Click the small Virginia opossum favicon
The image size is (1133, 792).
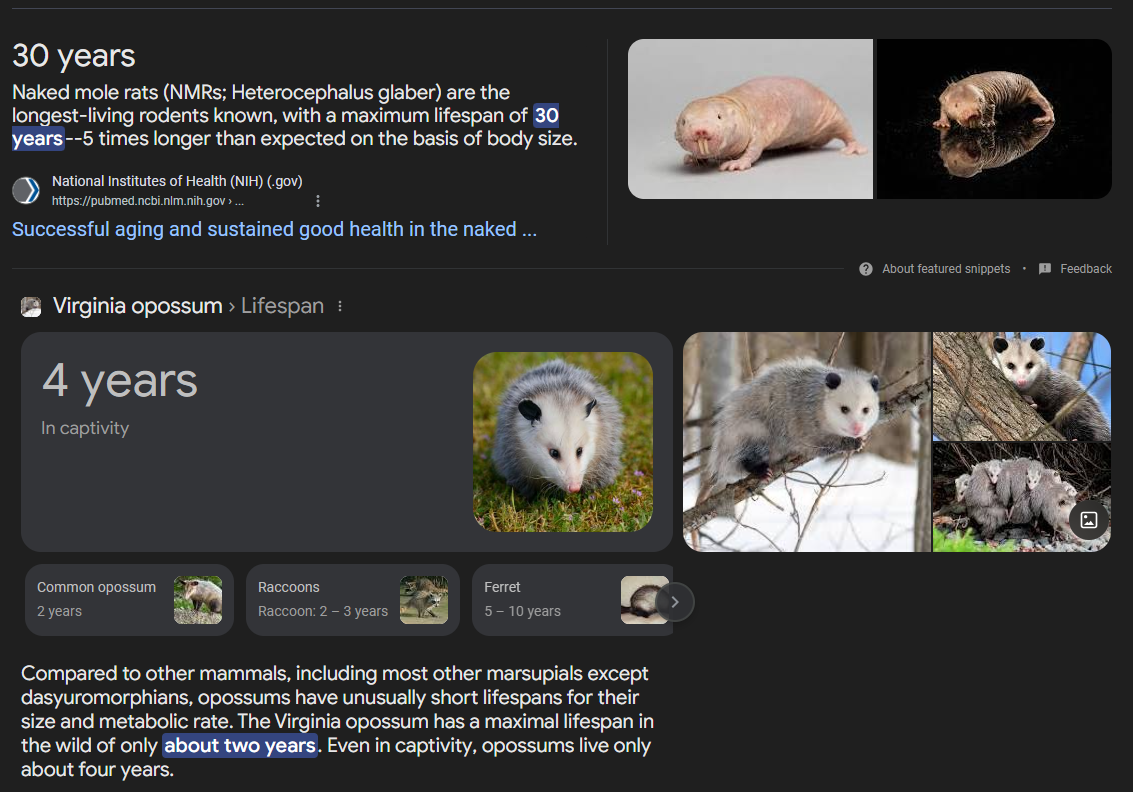click(x=31, y=307)
